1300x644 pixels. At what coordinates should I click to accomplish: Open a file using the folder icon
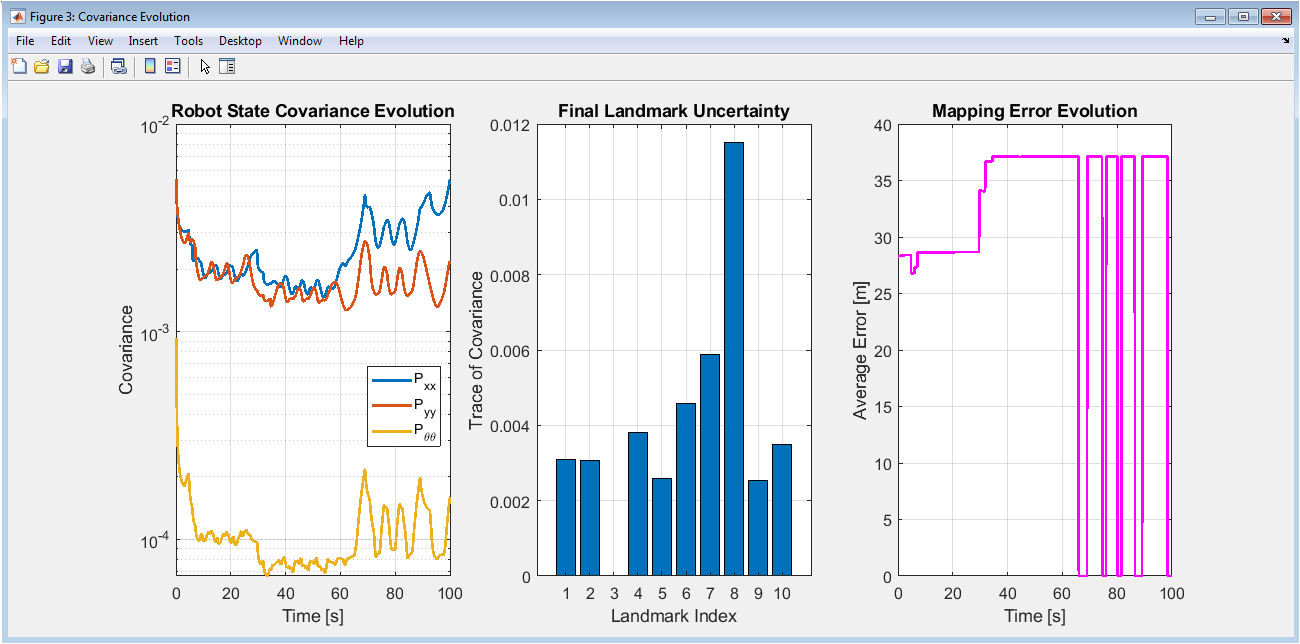click(41, 67)
